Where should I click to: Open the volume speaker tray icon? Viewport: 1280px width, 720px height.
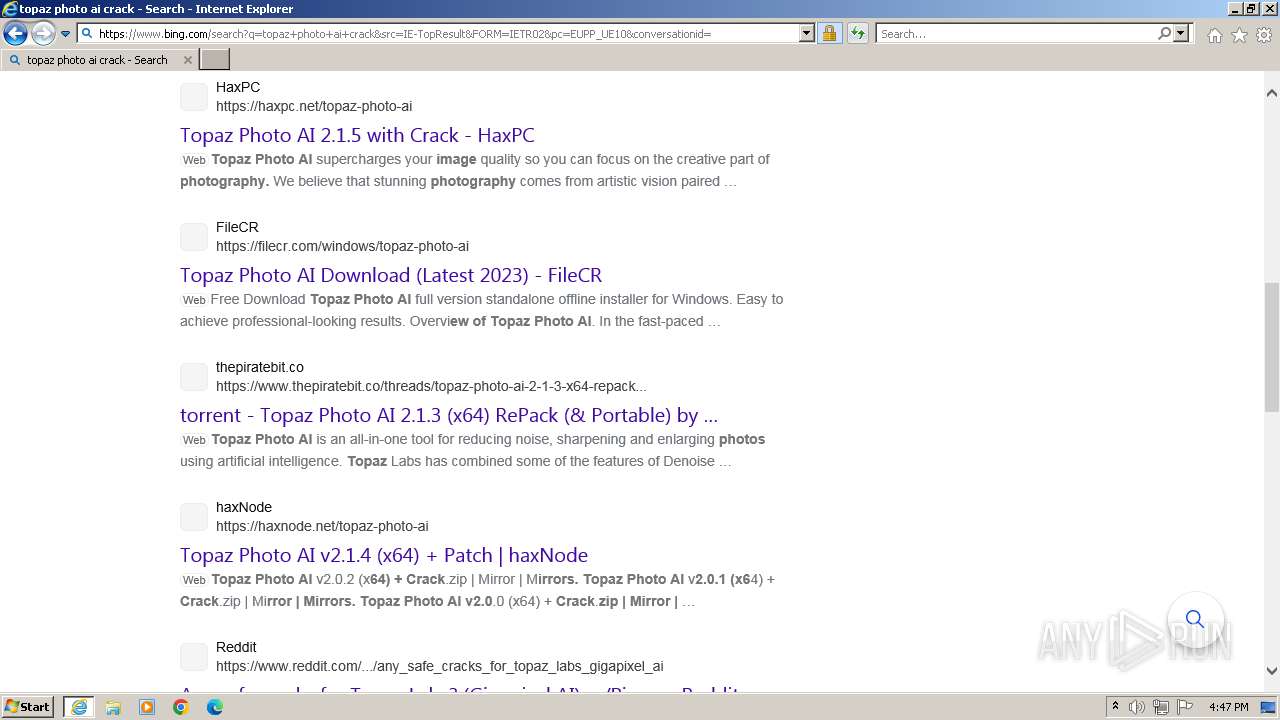(x=1137, y=707)
